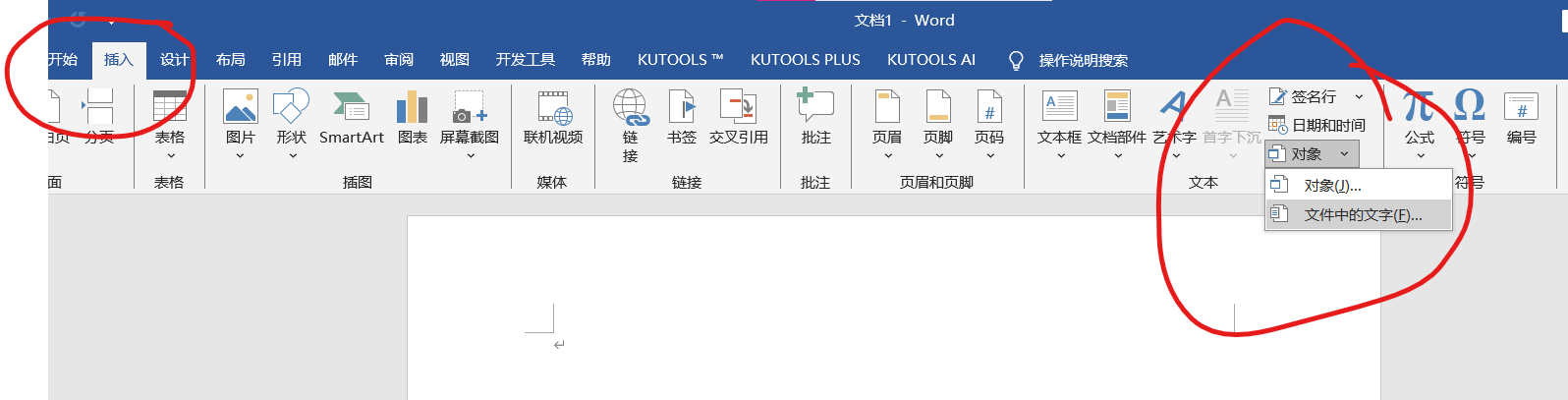The width and height of the screenshot is (1568, 400).
Task: Click the 屏幕截图 screenshot icon
Action: tap(470, 106)
